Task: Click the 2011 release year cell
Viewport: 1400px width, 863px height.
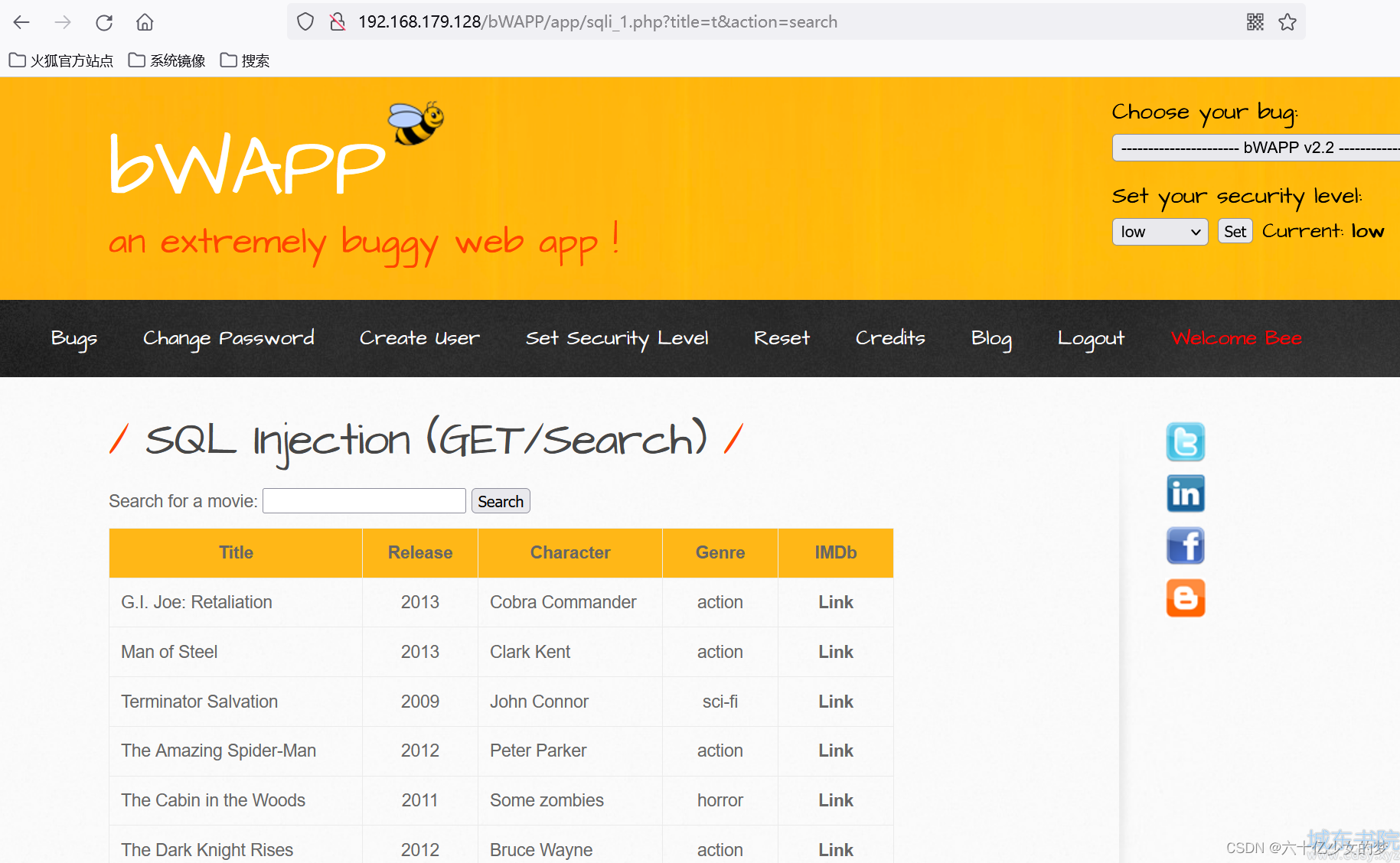Action: (x=420, y=801)
